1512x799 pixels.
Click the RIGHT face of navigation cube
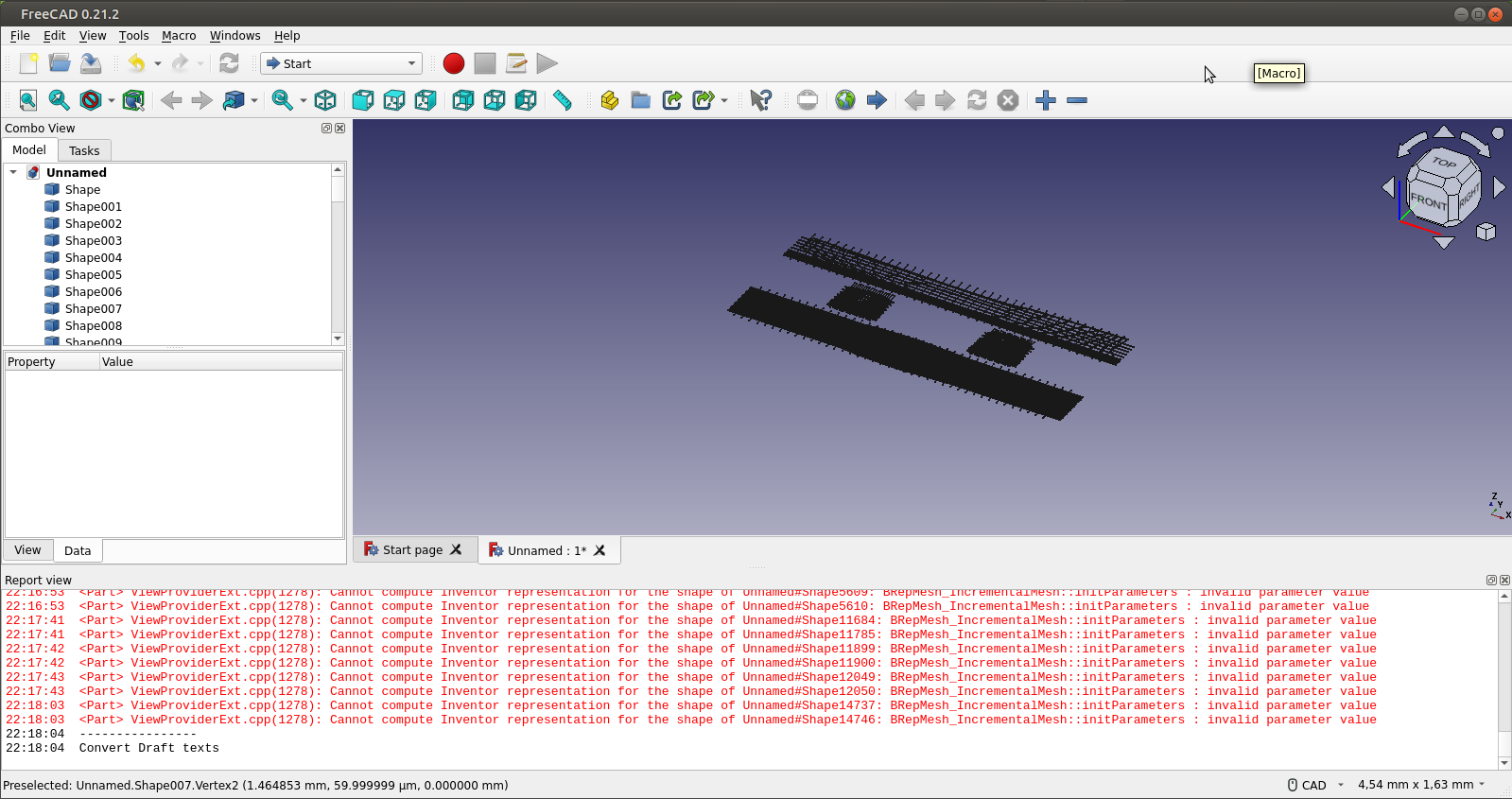click(1468, 196)
